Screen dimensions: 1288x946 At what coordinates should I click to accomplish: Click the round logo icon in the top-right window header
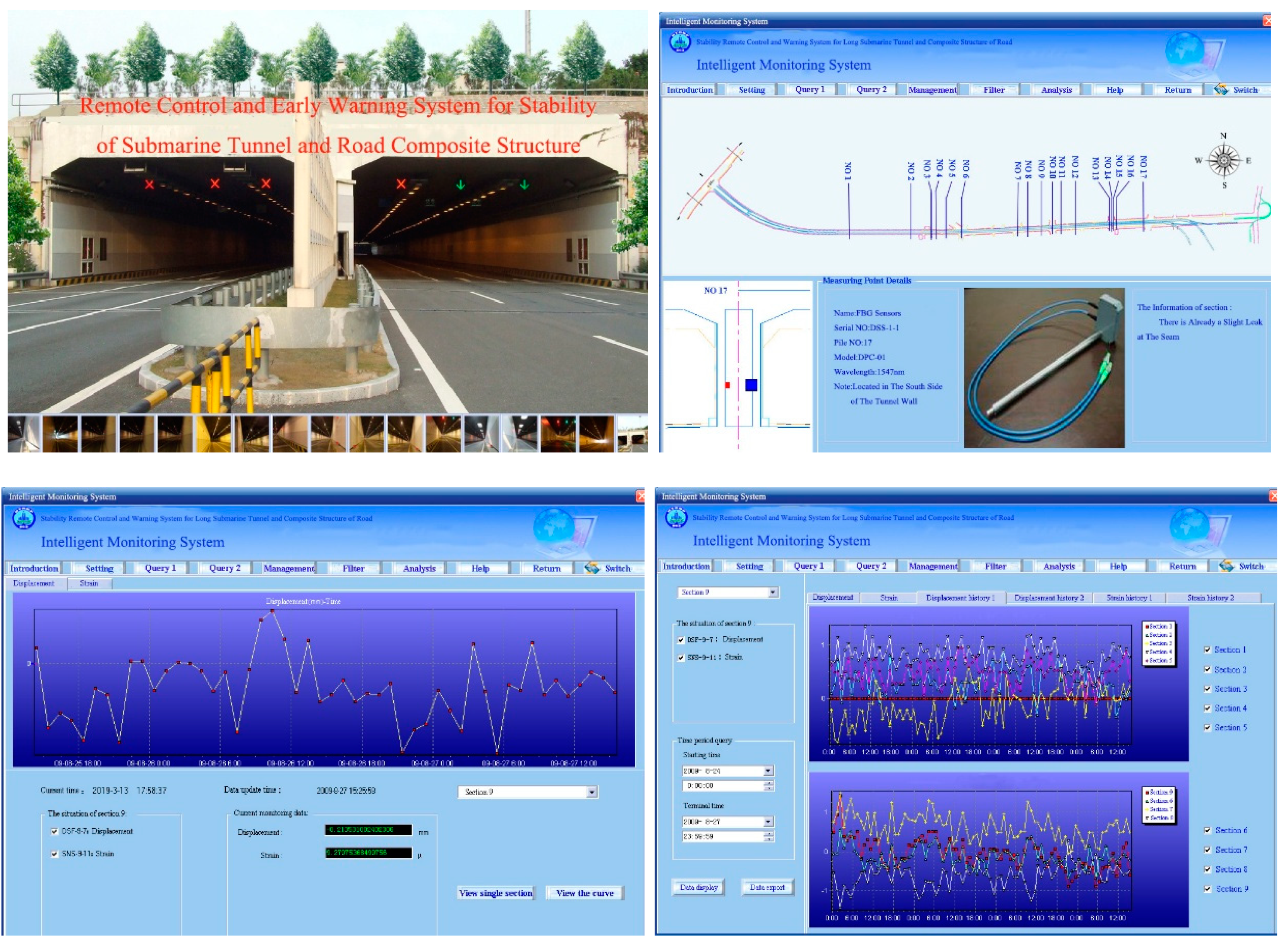[x=680, y=42]
